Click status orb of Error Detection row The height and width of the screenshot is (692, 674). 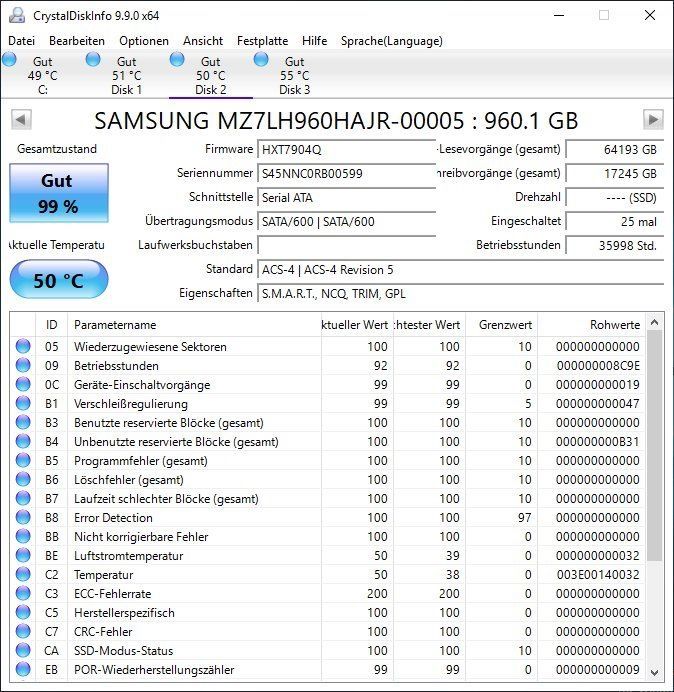(23, 517)
